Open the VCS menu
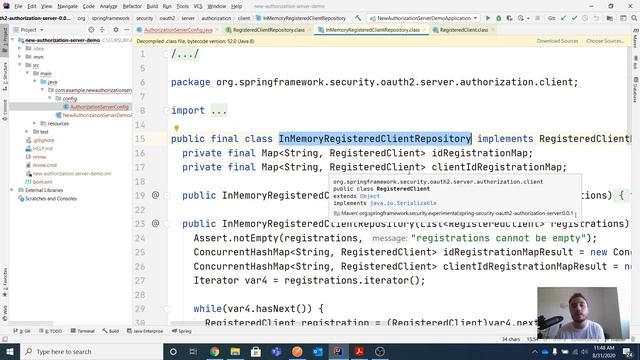 198,6
